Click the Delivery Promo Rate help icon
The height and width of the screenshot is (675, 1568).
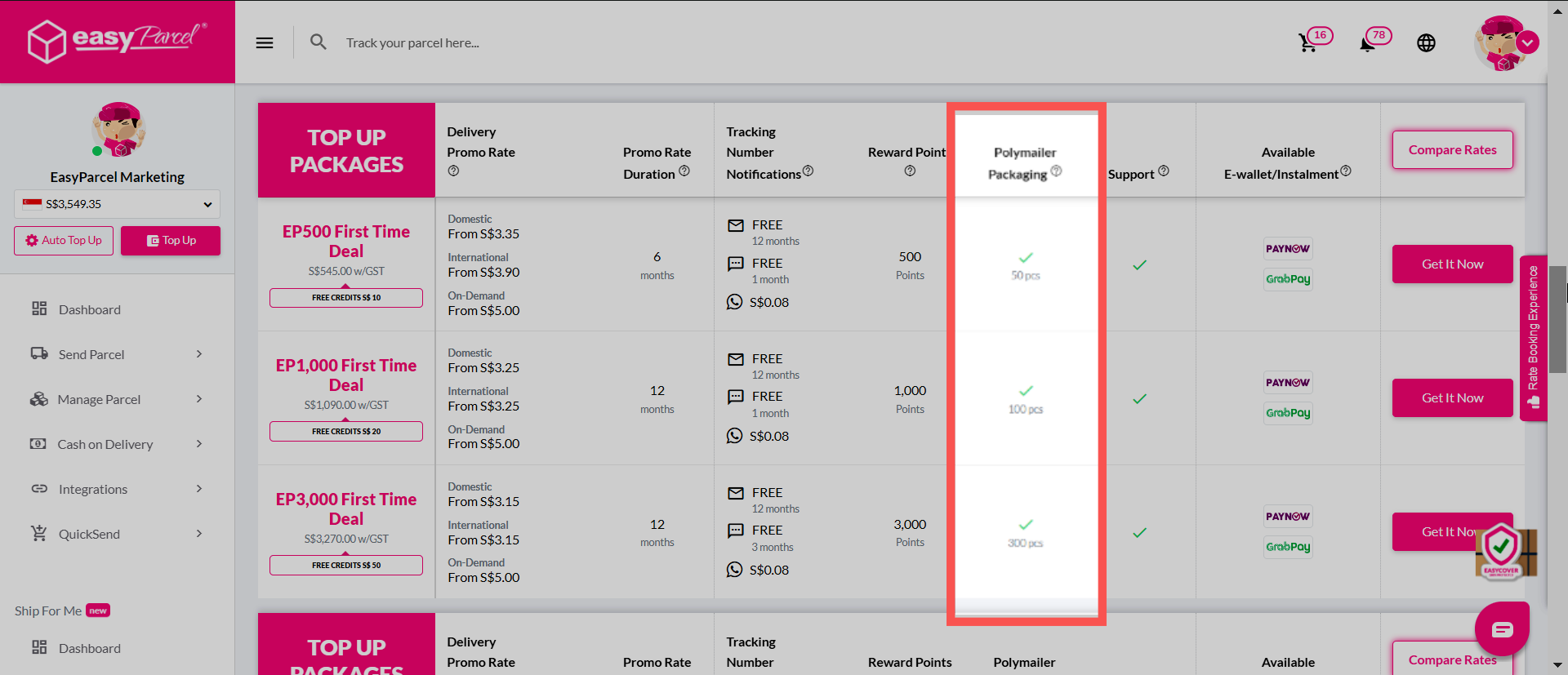(x=453, y=171)
